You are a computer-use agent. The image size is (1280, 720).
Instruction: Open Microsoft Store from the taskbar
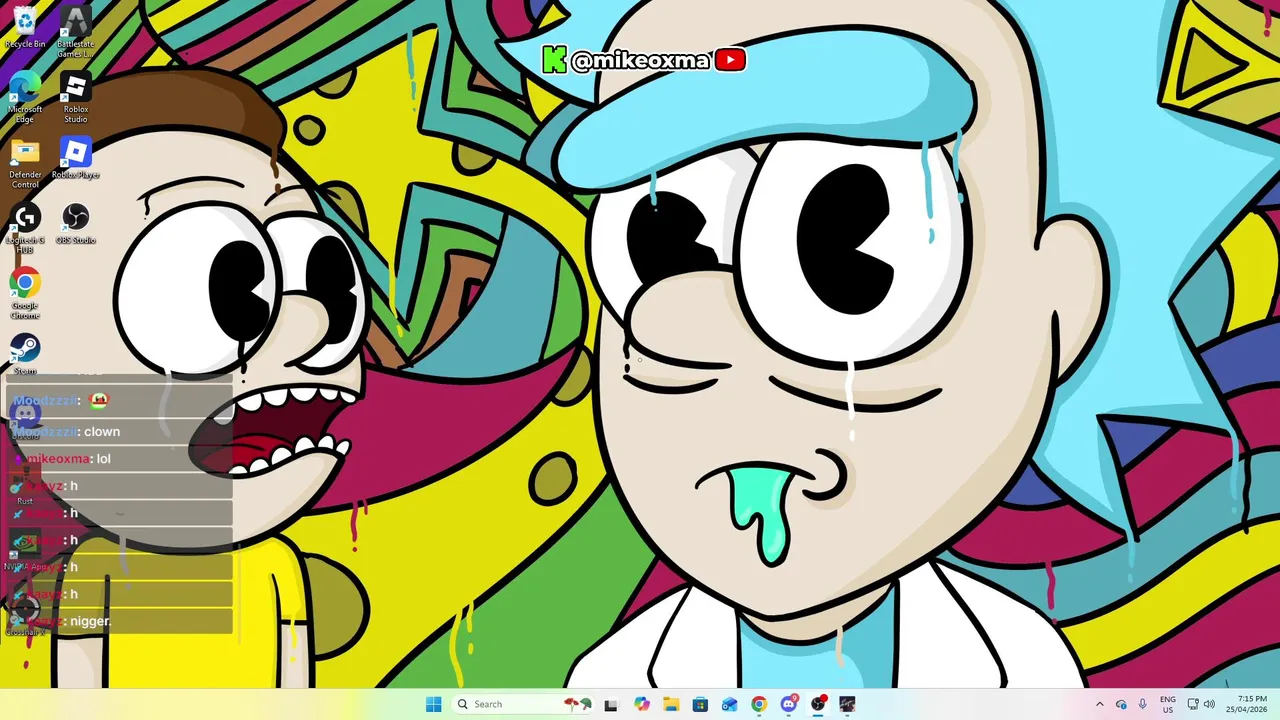click(x=700, y=704)
